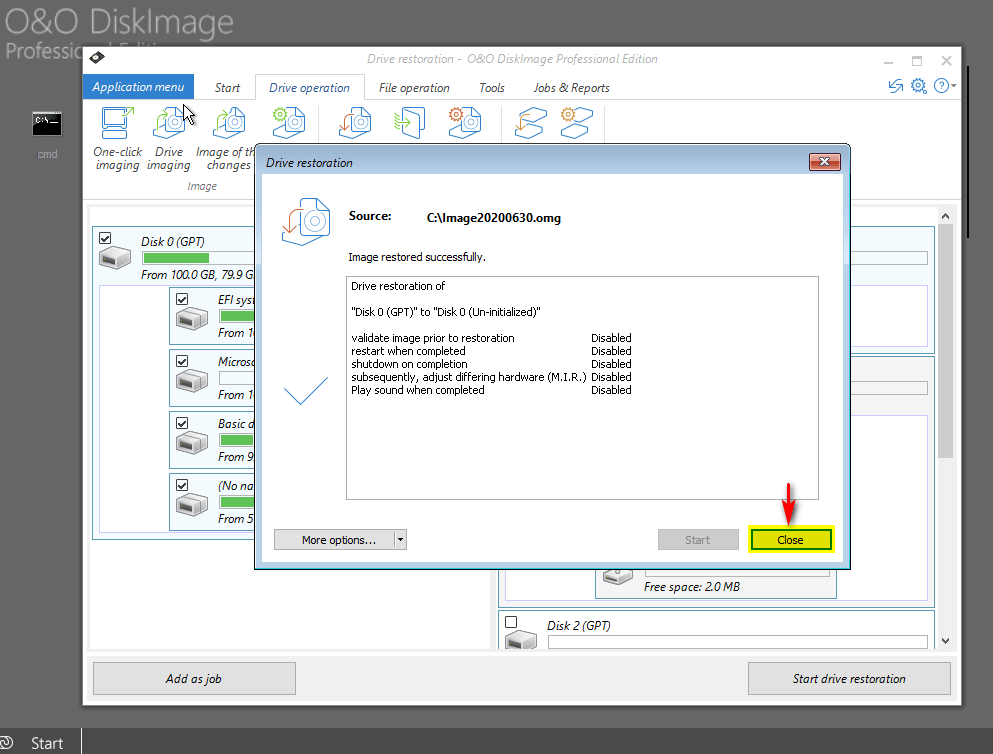Uncheck the EFI system partition checkbox
This screenshot has width=993, height=754.
click(x=182, y=299)
